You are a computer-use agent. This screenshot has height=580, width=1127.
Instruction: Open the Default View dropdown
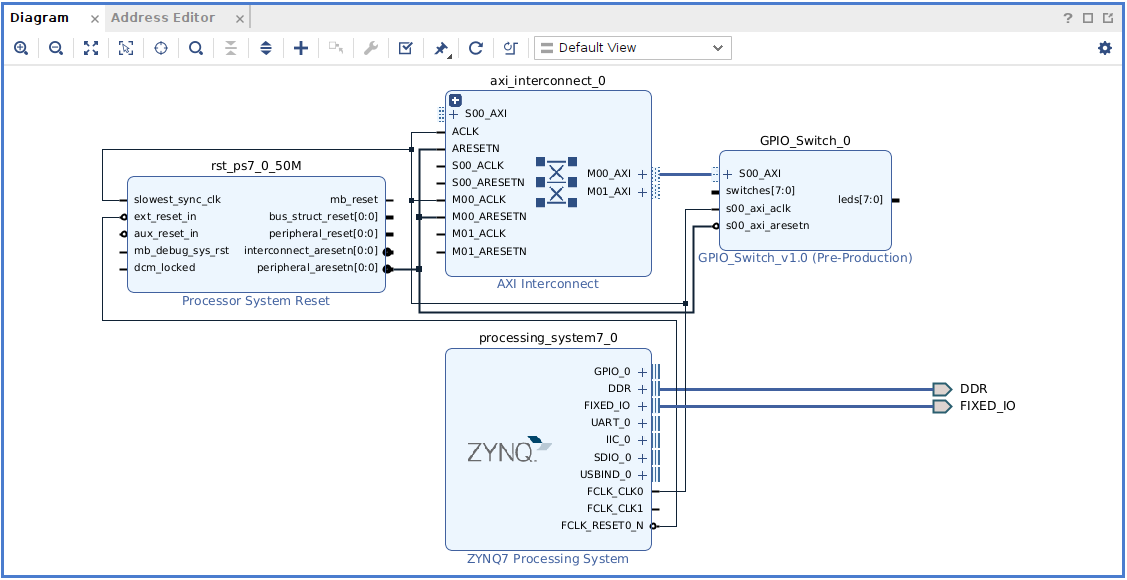pos(632,48)
